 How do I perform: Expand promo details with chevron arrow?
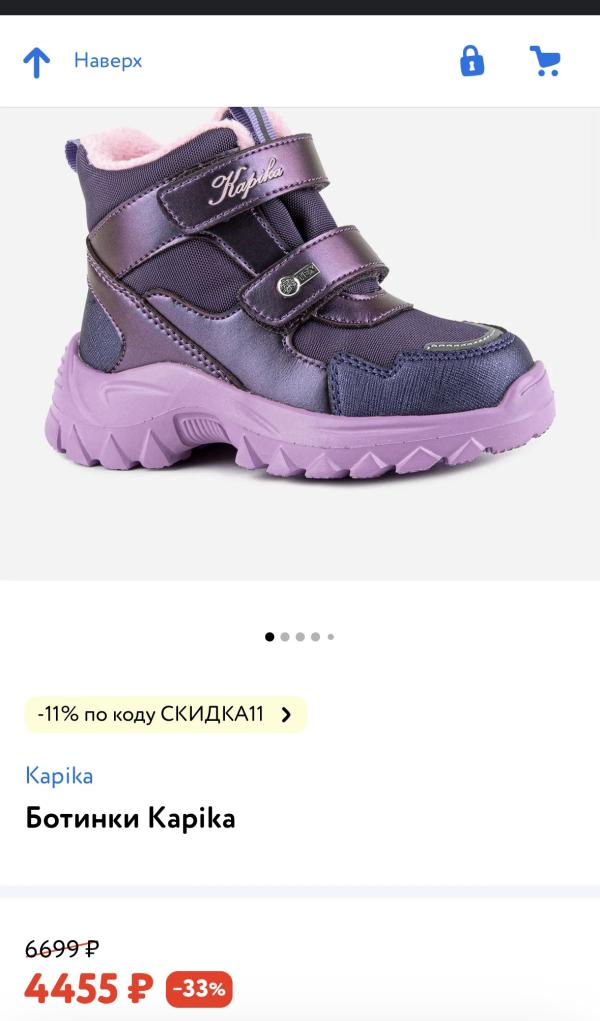click(x=286, y=715)
